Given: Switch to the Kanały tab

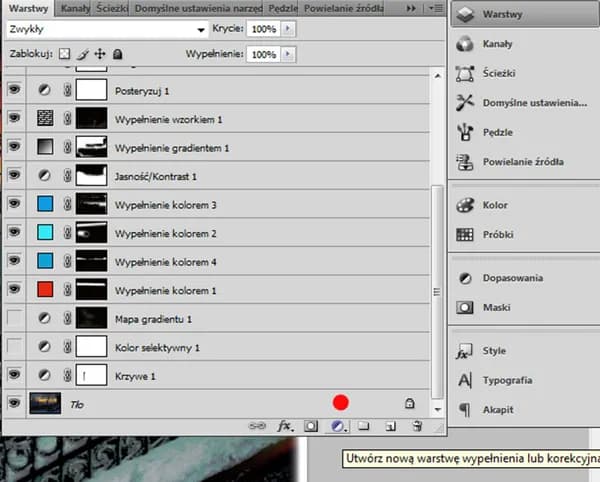Looking at the screenshot, I should tap(74, 8).
